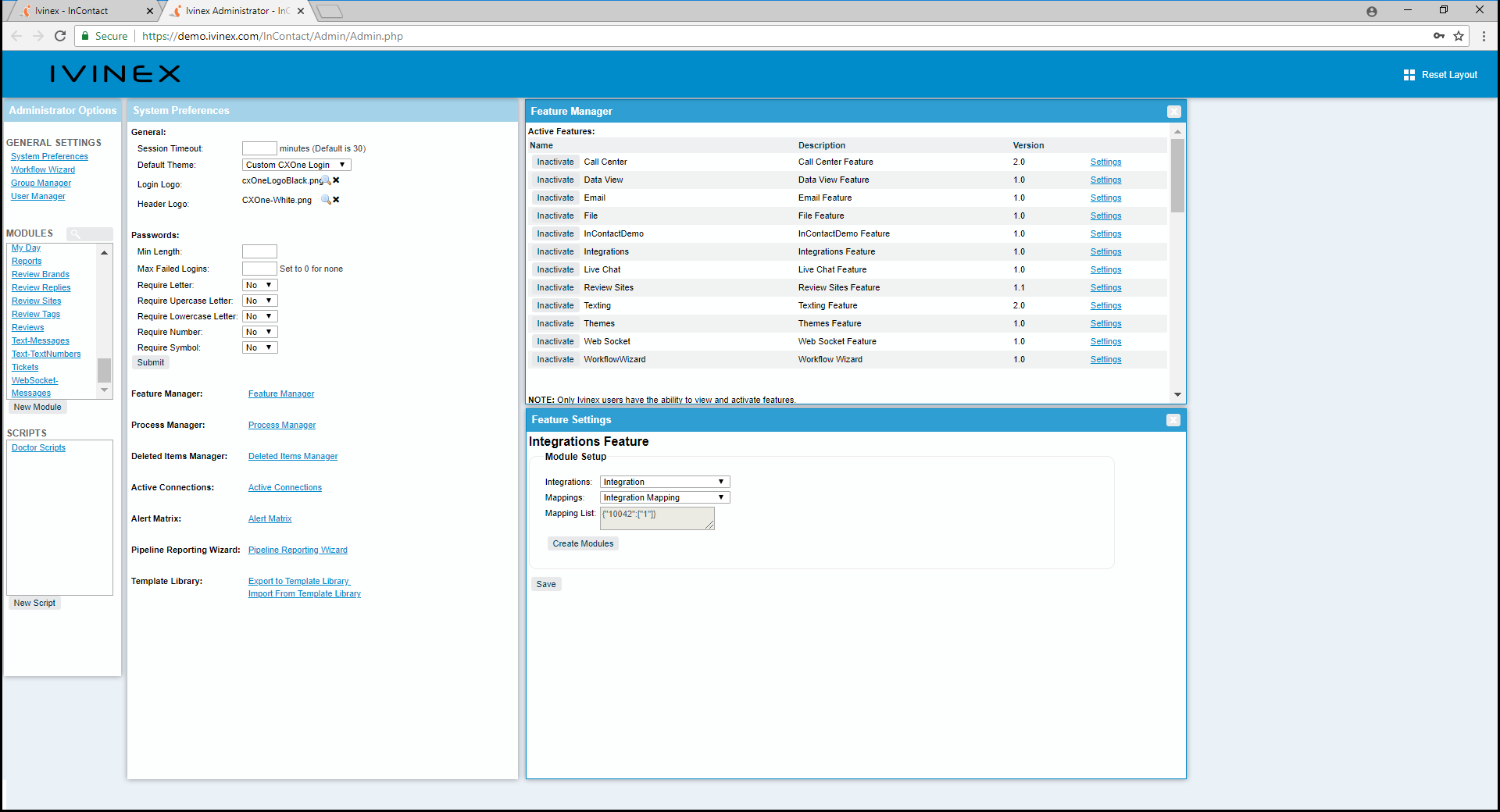
Task: Click the Max Failed Logins input field
Action: pyautogui.click(x=259, y=269)
